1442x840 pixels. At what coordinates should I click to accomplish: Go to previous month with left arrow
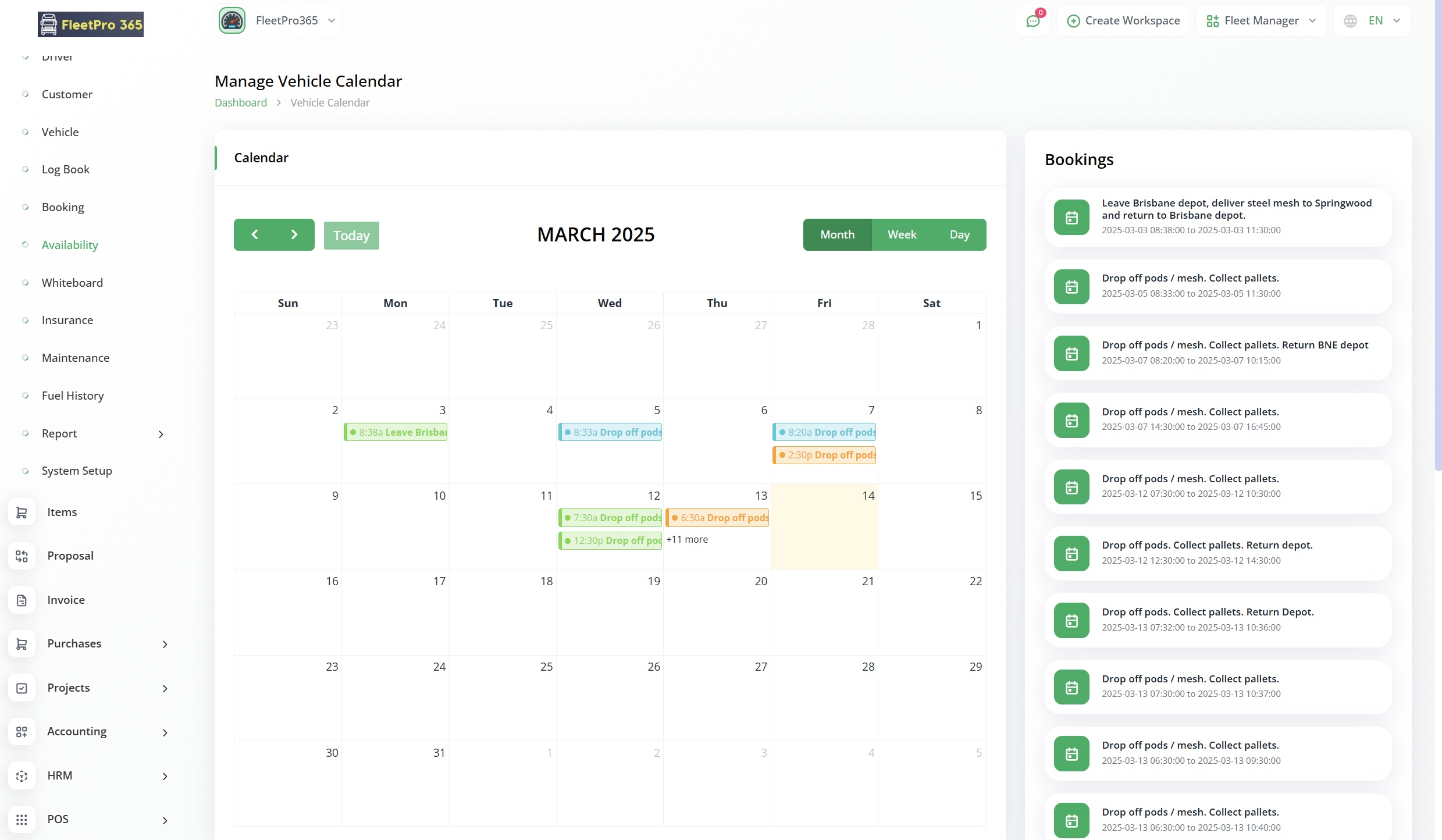(254, 234)
